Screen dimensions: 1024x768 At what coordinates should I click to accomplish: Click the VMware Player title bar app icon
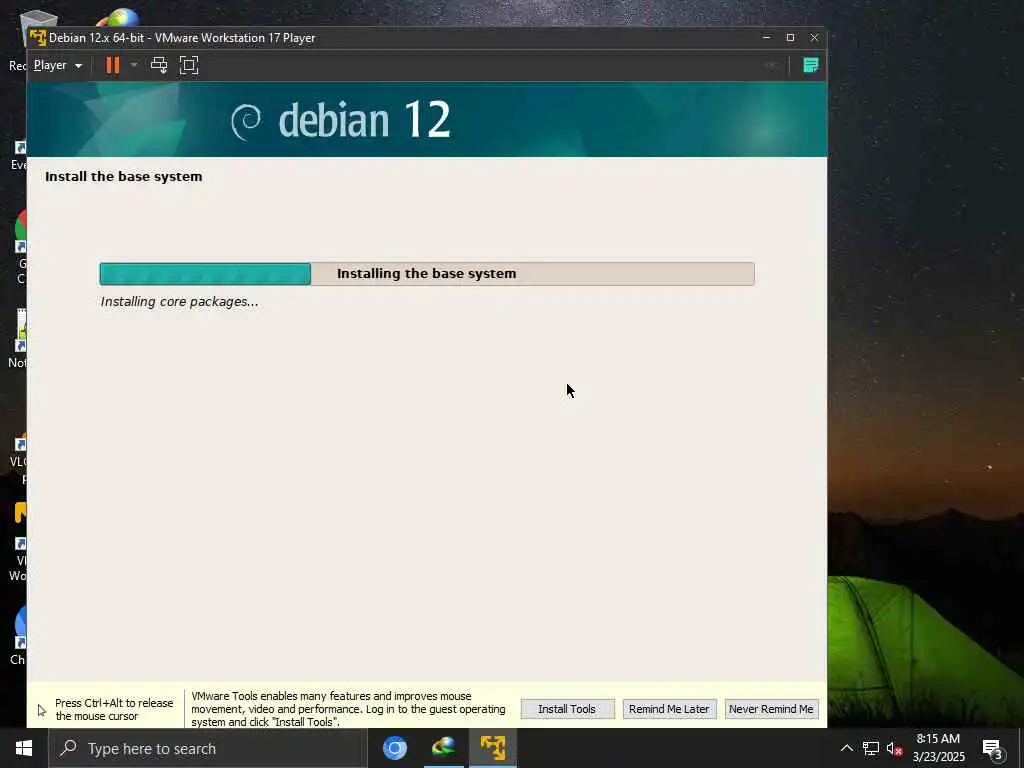coord(38,38)
